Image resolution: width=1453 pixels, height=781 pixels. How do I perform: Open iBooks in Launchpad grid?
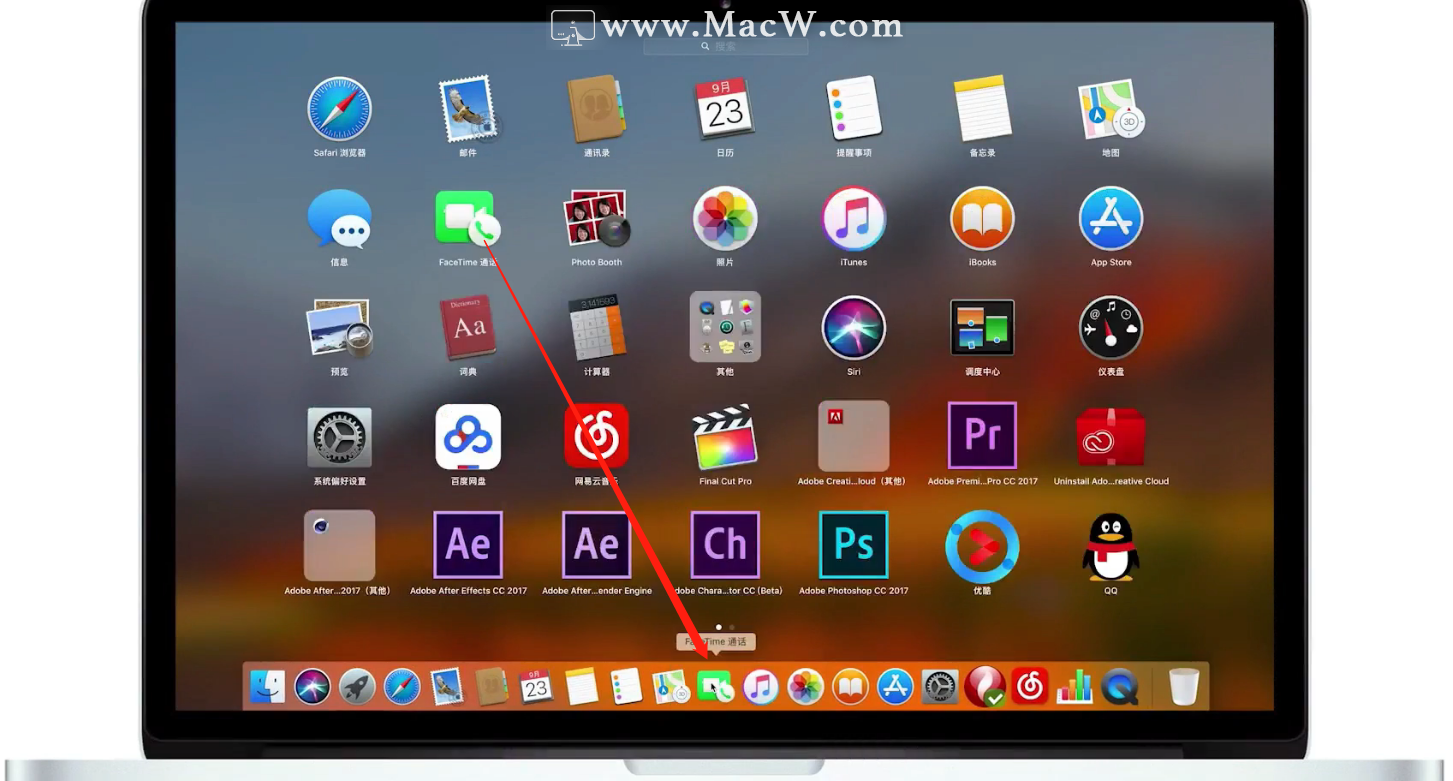[982, 218]
